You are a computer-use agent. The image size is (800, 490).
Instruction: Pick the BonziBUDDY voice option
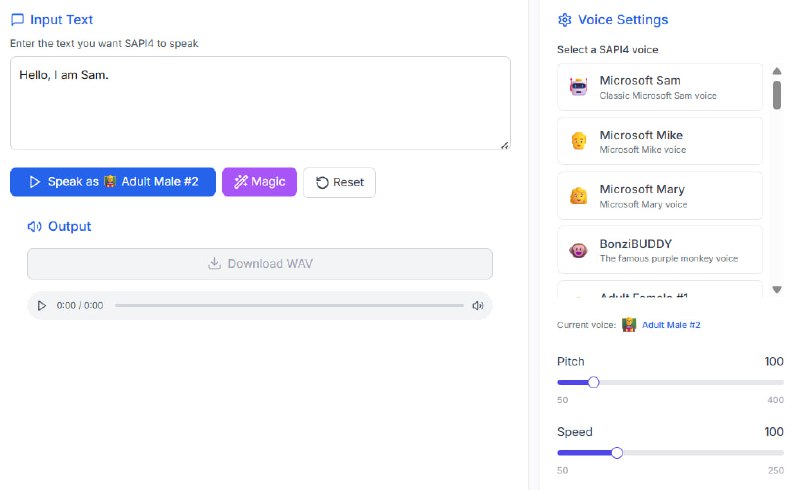[x=660, y=250]
